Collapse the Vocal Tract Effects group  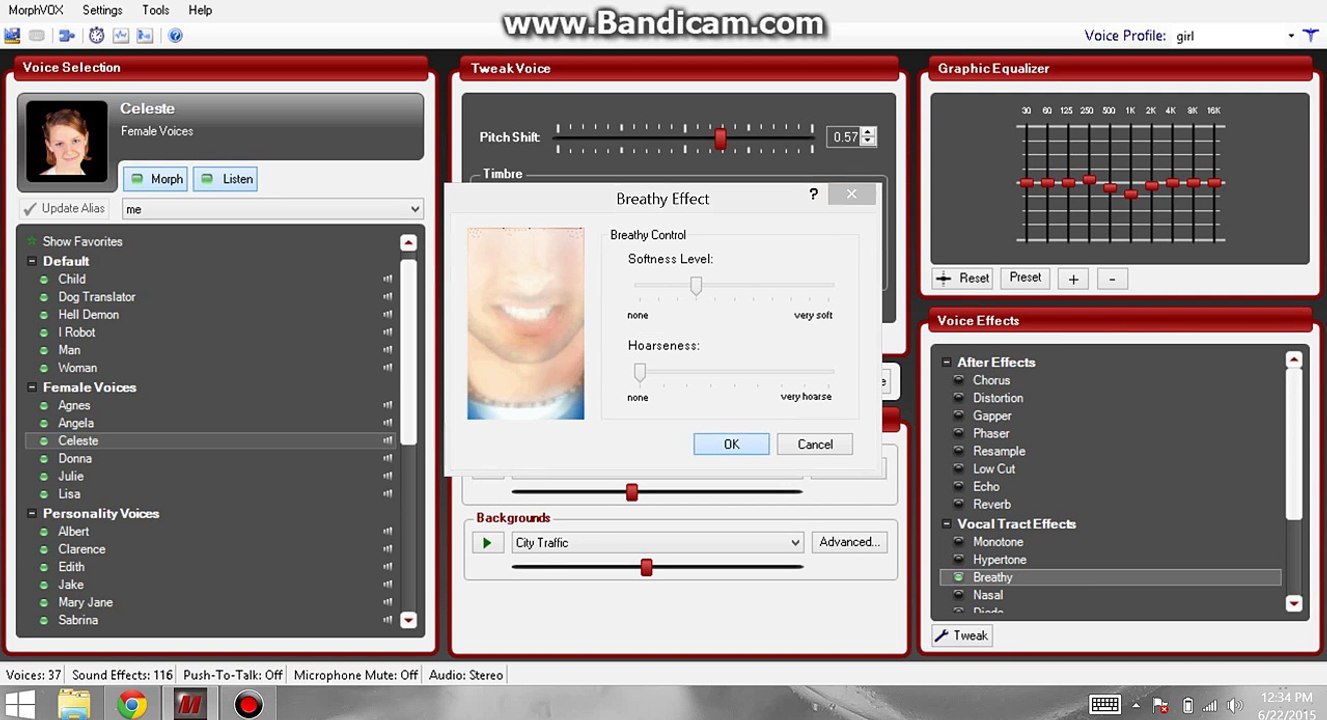pos(947,524)
